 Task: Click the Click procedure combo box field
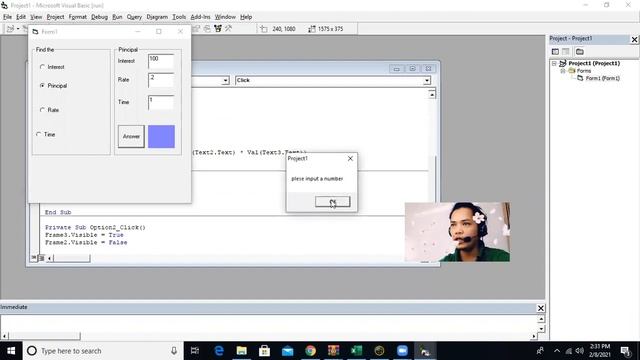point(333,80)
